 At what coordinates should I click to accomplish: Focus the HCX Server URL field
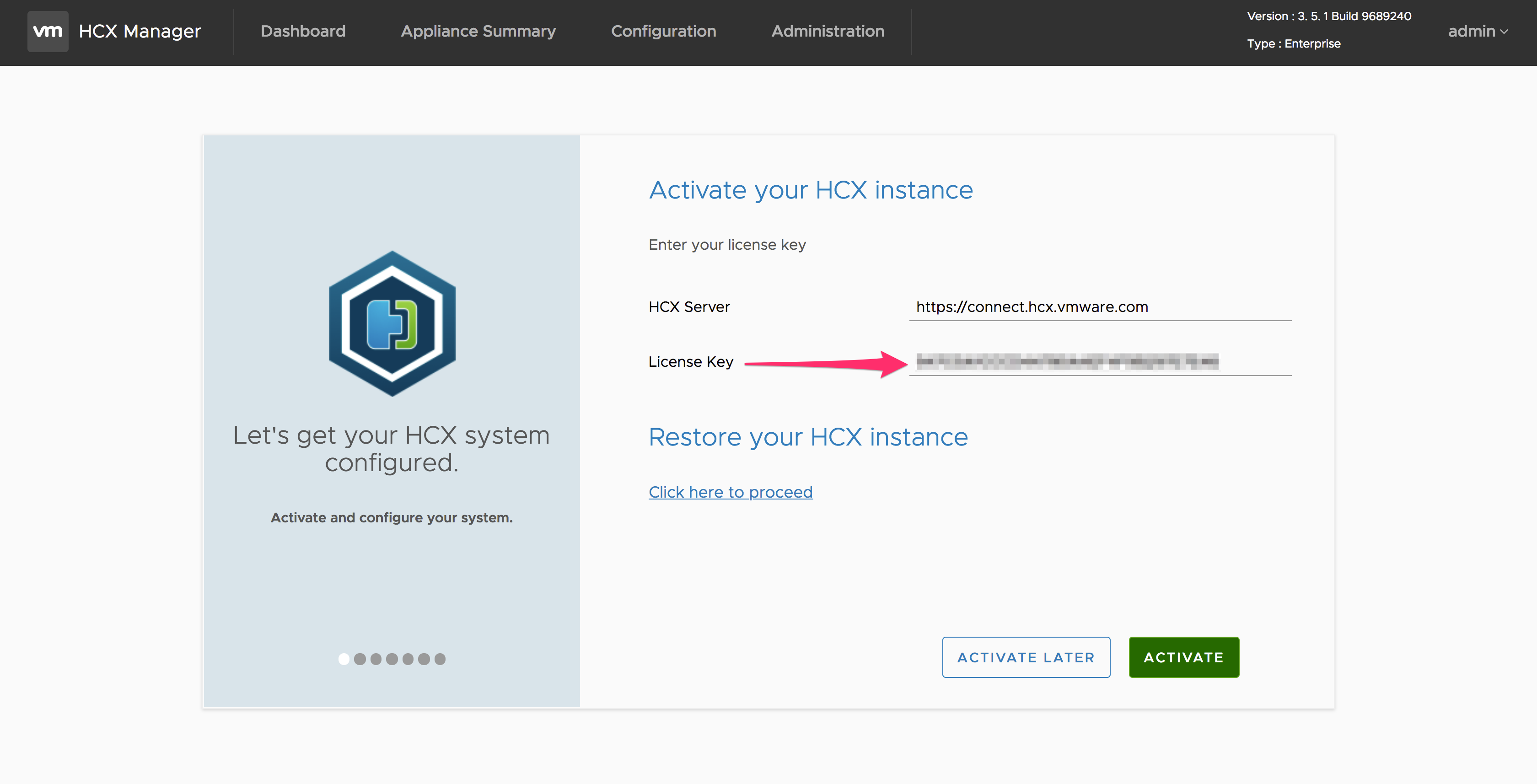click(x=1100, y=306)
